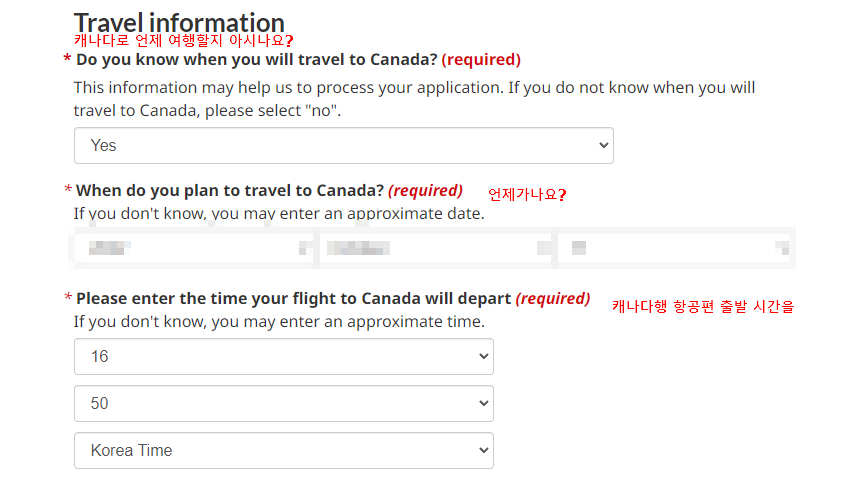Click the Korean note "캐나다로 언제 여행할지 아시나요?"
The image size is (849, 483).
click(183, 41)
